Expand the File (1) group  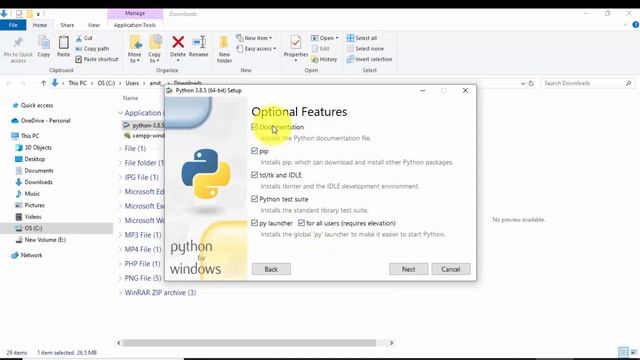pos(120,149)
